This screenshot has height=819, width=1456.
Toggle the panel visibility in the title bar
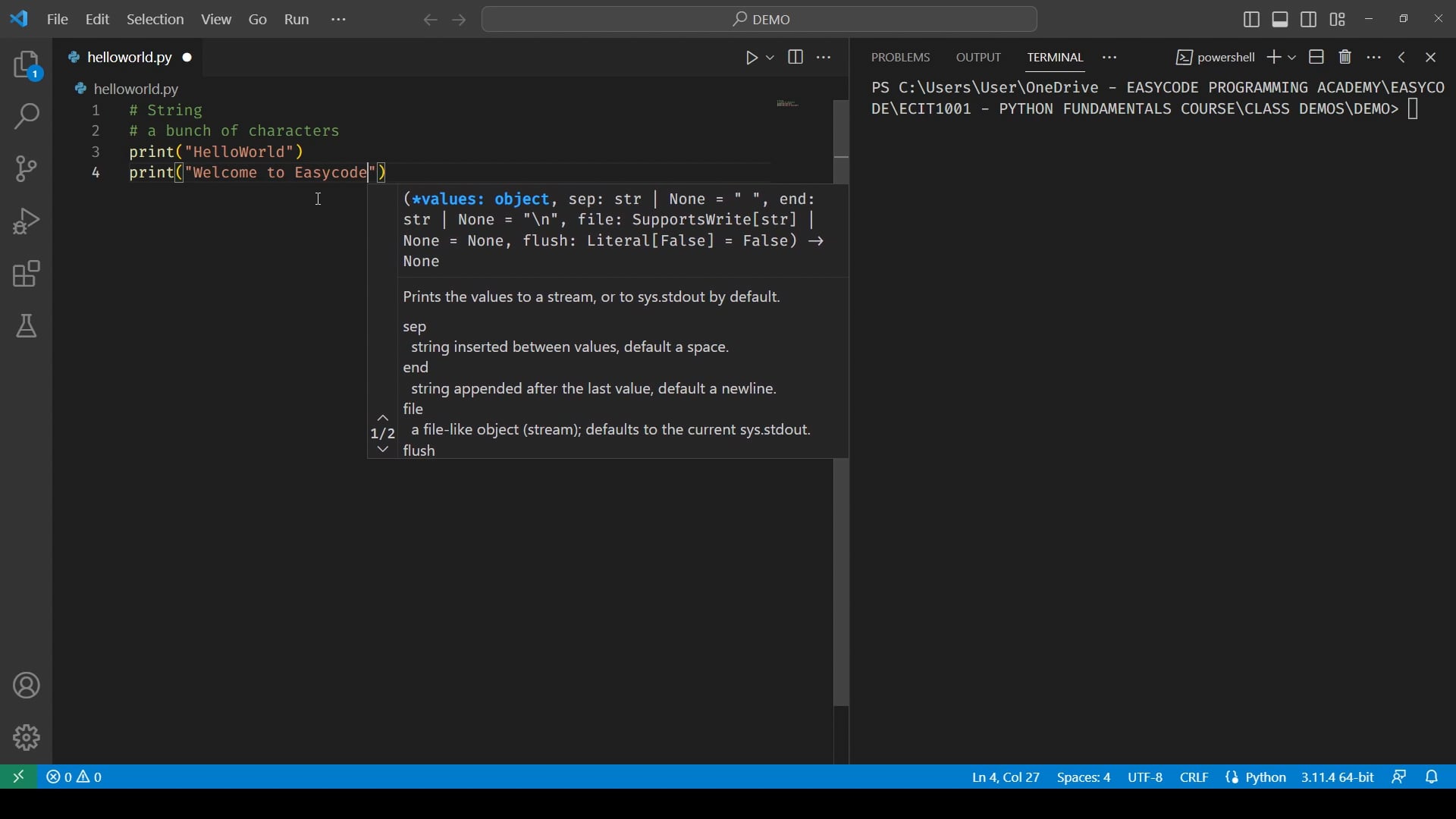1280,19
